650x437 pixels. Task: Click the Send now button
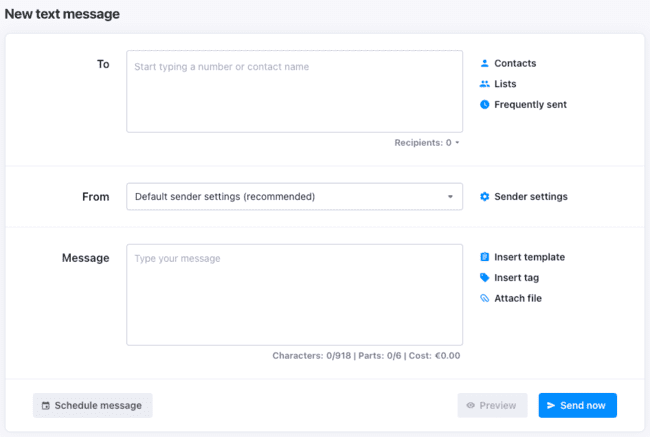pyautogui.click(x=577, y=405)
